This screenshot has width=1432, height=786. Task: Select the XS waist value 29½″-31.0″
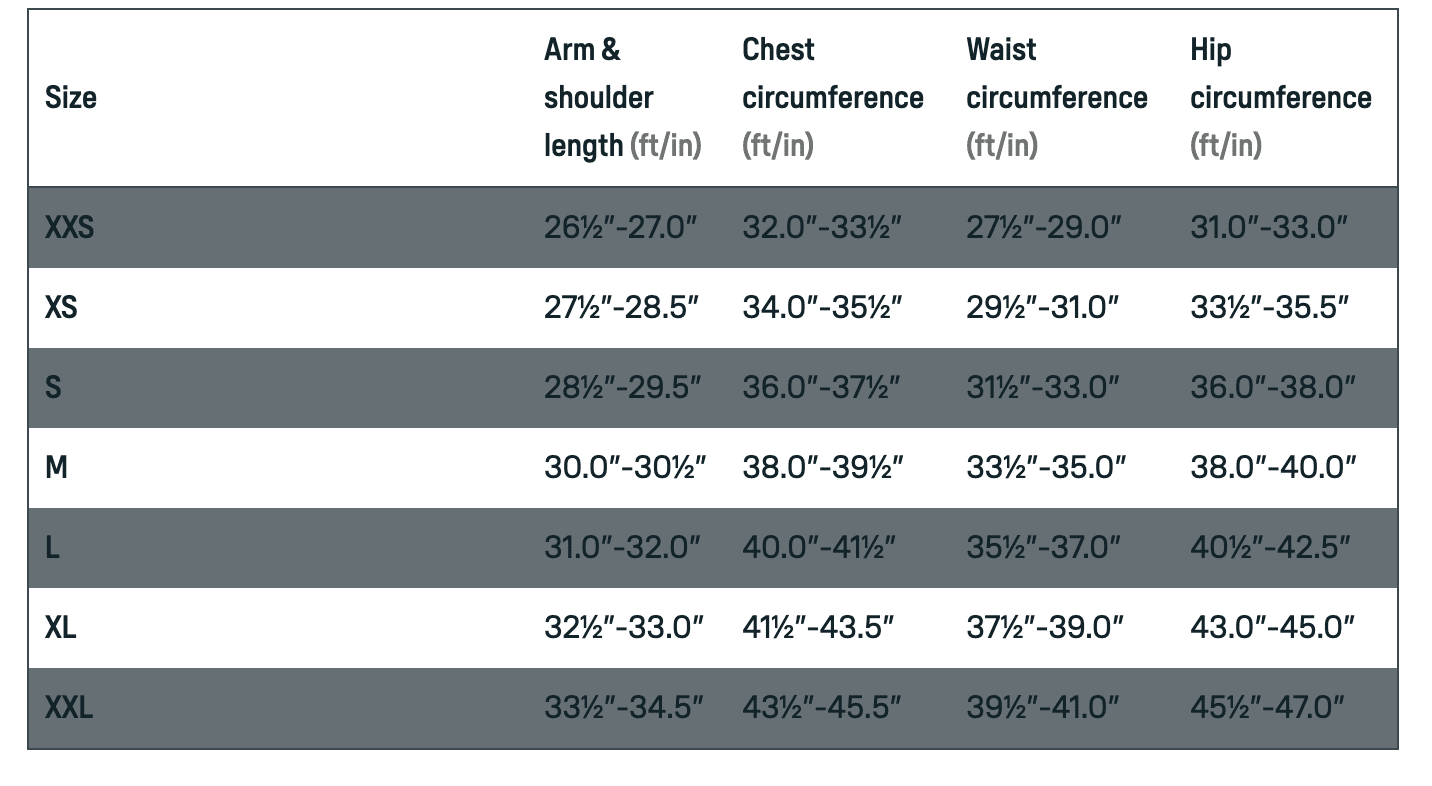click(1043, 308)
